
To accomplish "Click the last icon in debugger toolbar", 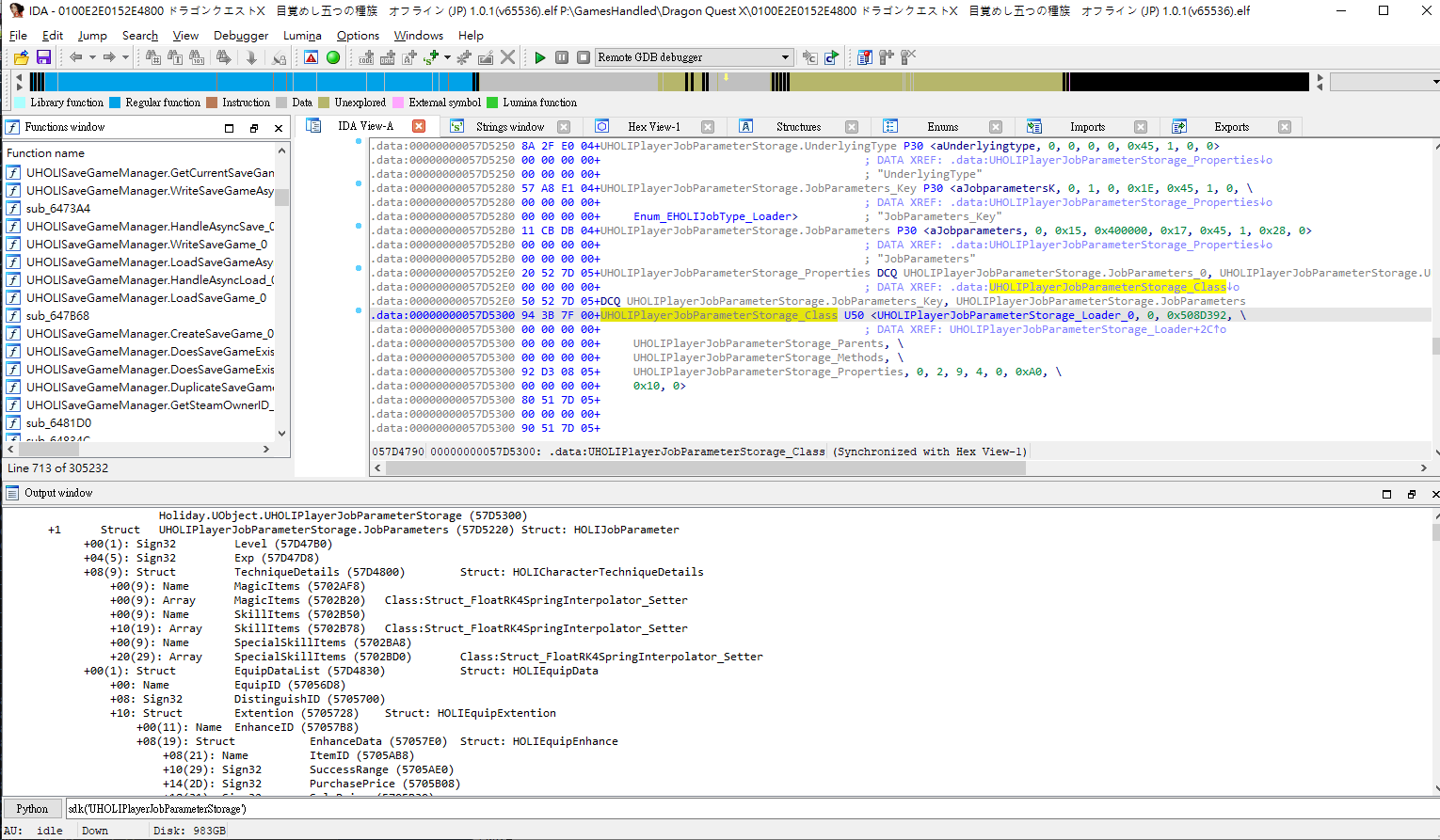I will (907, 57).
